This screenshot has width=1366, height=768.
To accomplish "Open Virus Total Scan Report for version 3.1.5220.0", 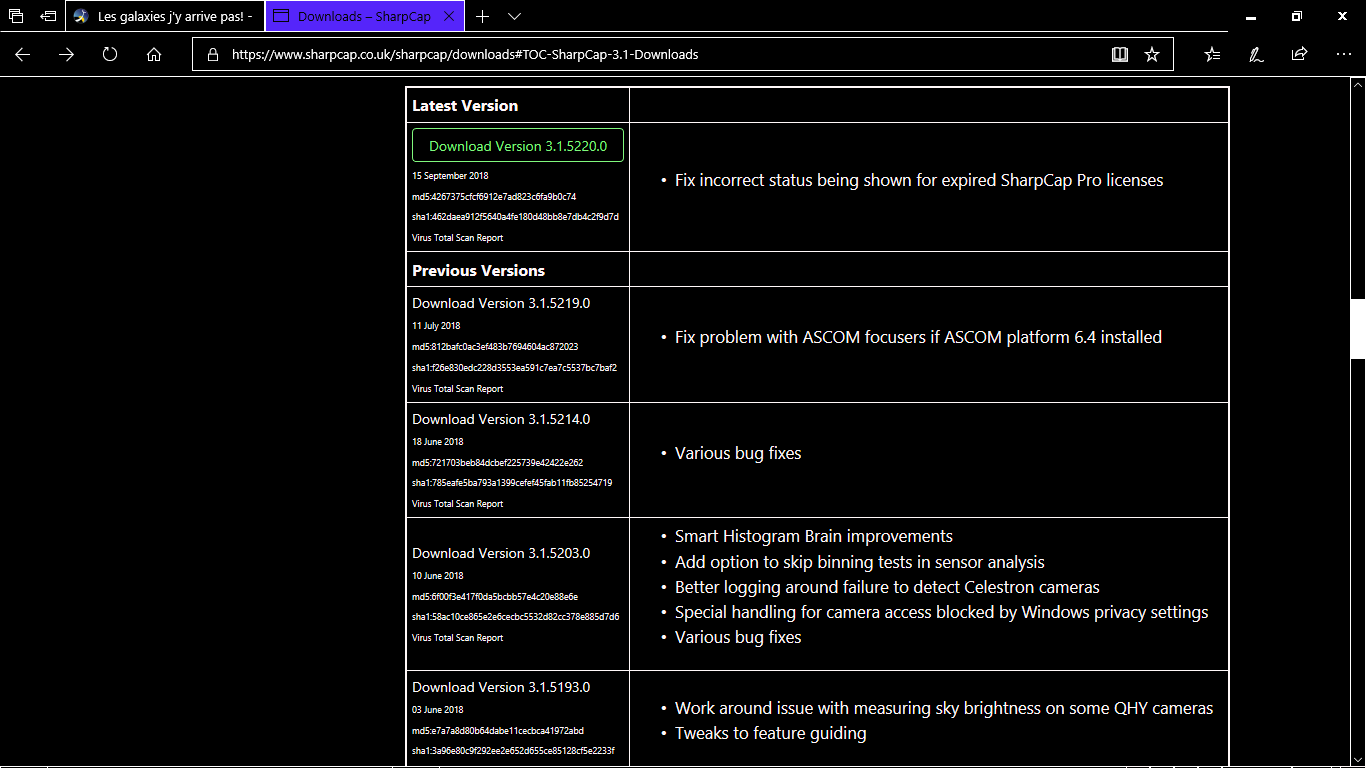I will pos(458,238).
